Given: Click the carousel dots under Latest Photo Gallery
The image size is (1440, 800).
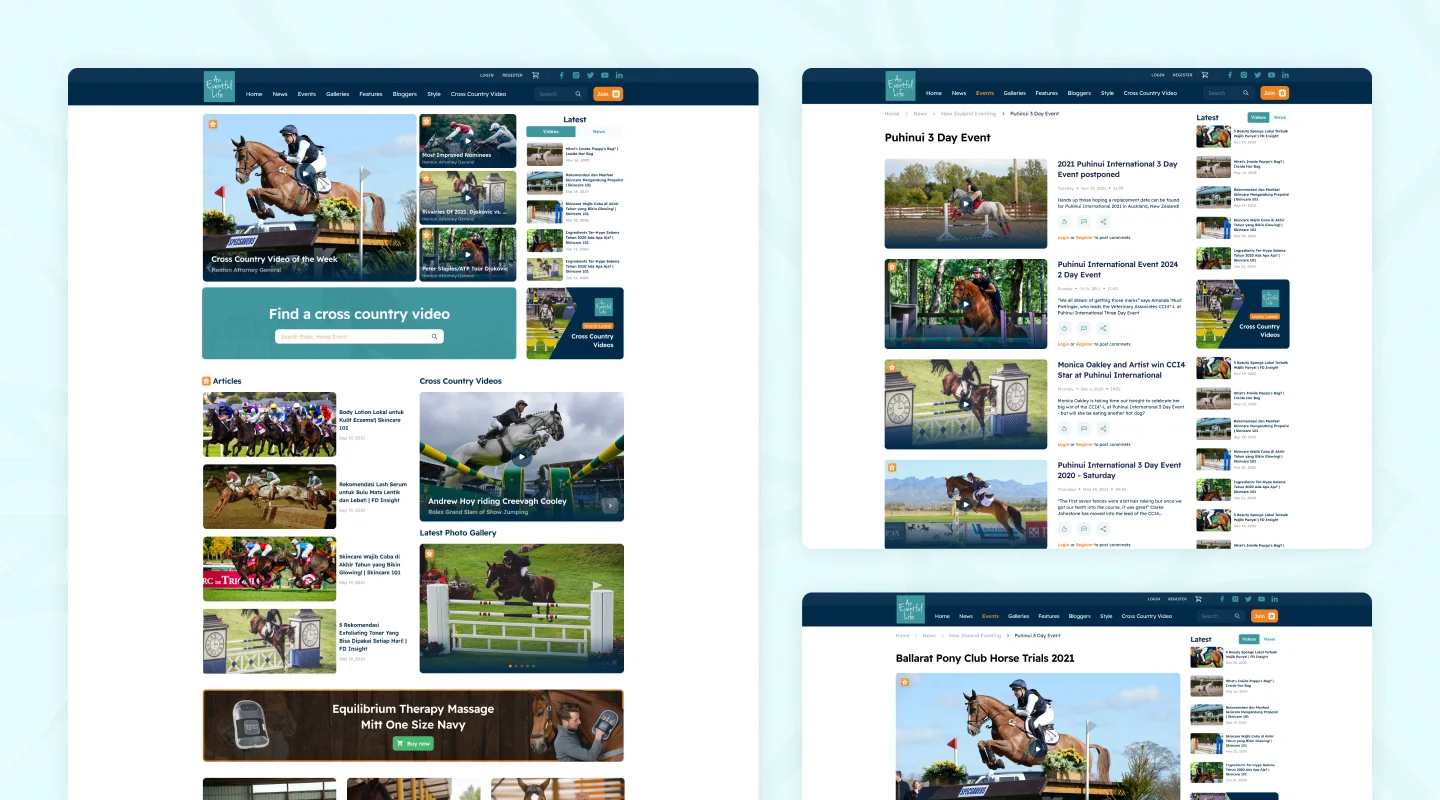Looking at the screenshot, I should coord(521,666).
